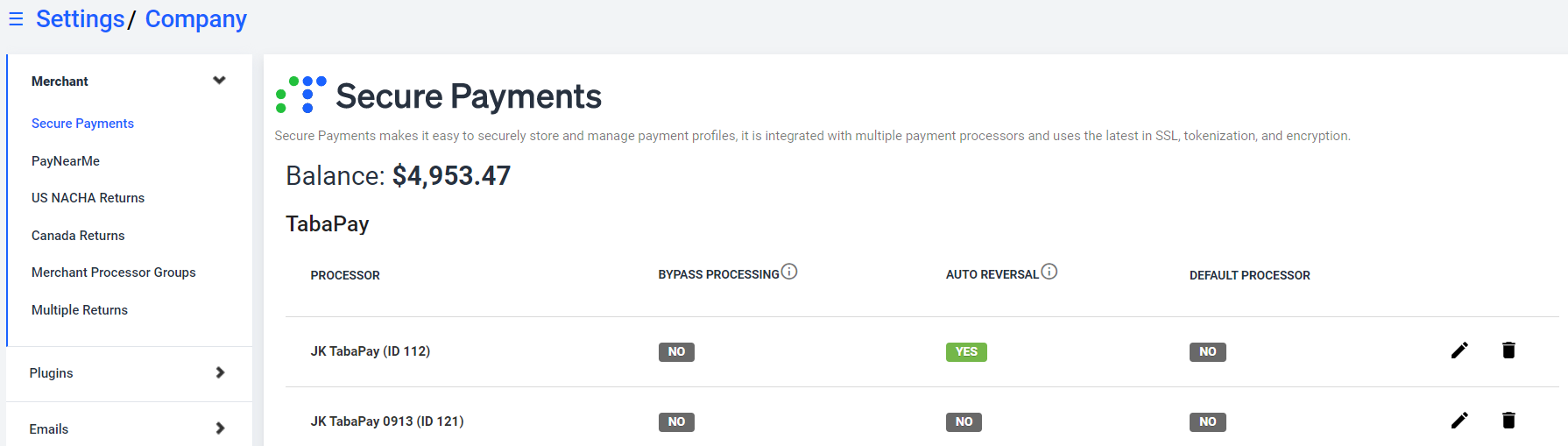1568x446 pixels.
Task: Open the hamburger menu icon
Action: 16,19
